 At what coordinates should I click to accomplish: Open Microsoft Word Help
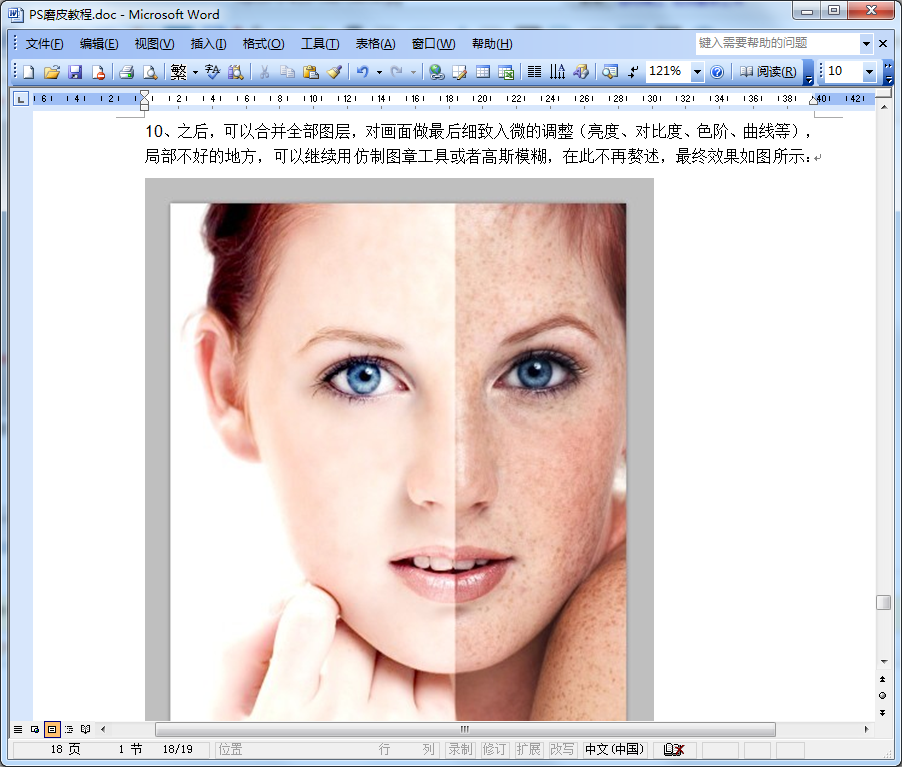(717, 72)
